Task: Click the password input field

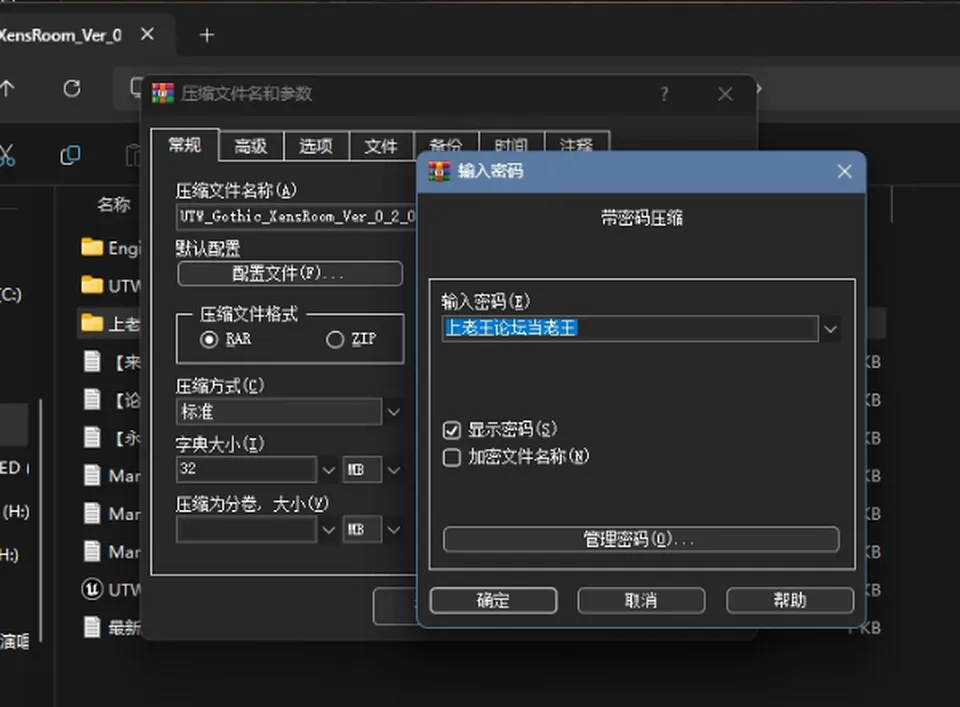Action: (x=630, y=329)
